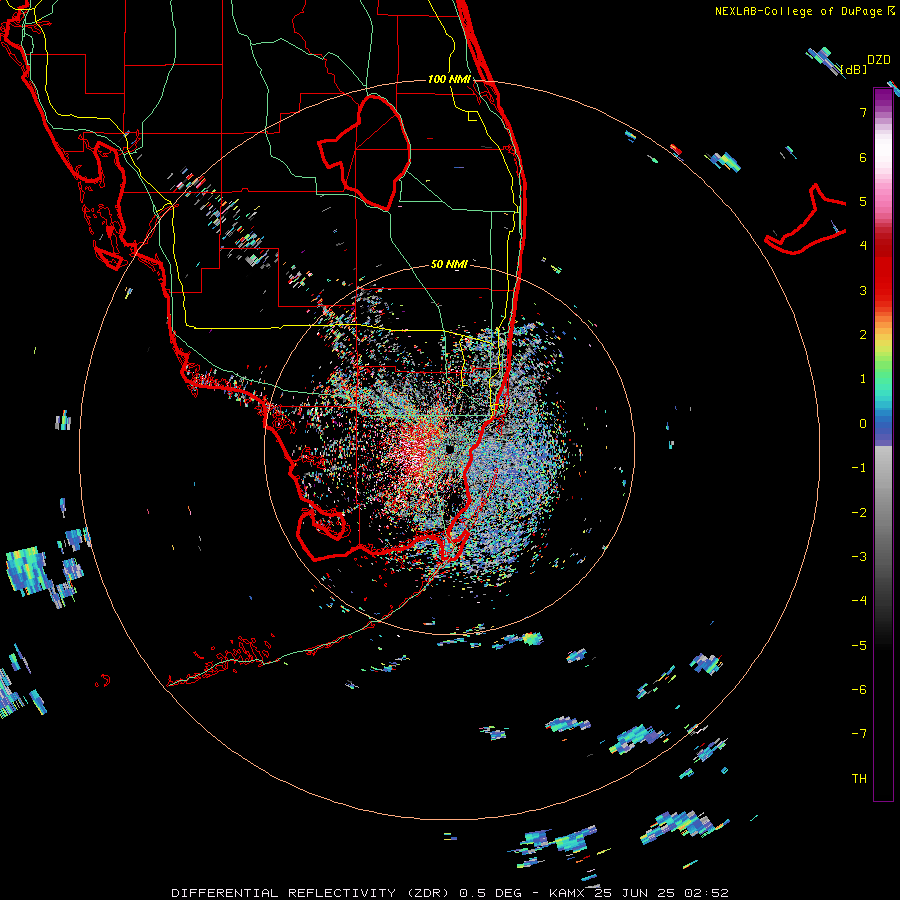The width and height of the screenshot is (900, 900).
Task: Click the Differential Reflectivity (ZDR) footer caption
Action: pos(450,893)
